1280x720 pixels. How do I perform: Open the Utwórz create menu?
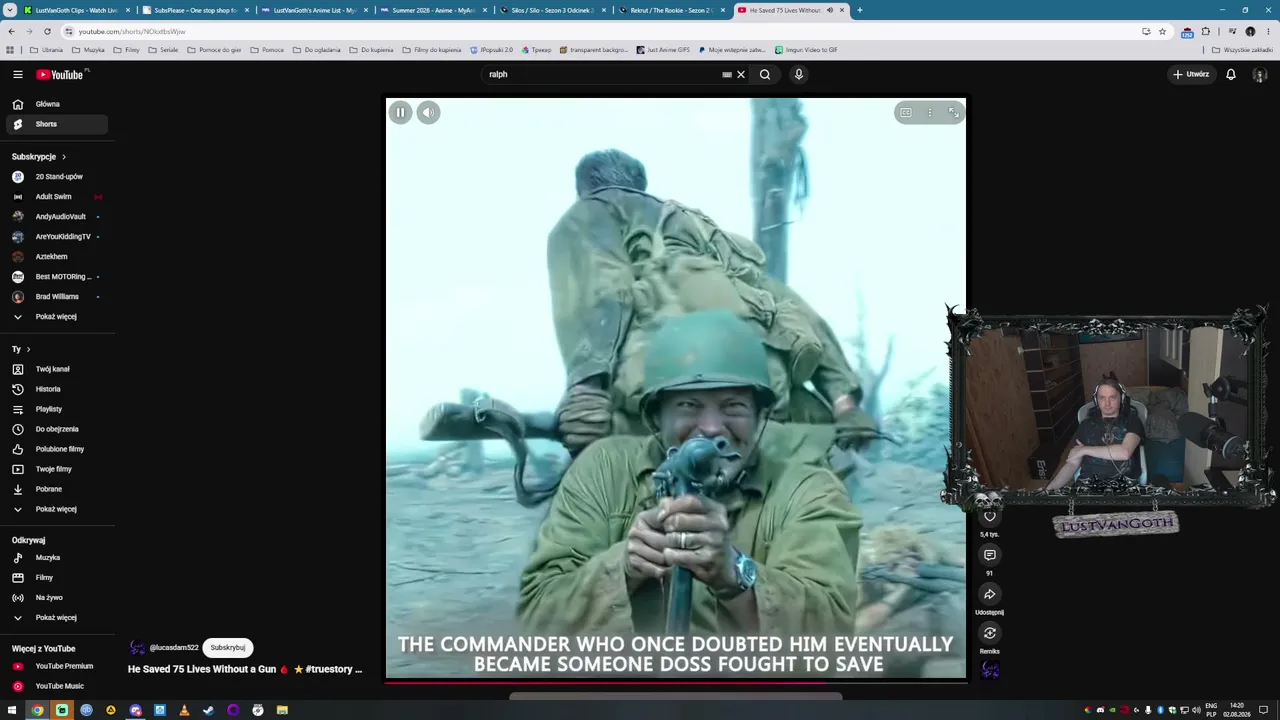[x=1191, y=74]
